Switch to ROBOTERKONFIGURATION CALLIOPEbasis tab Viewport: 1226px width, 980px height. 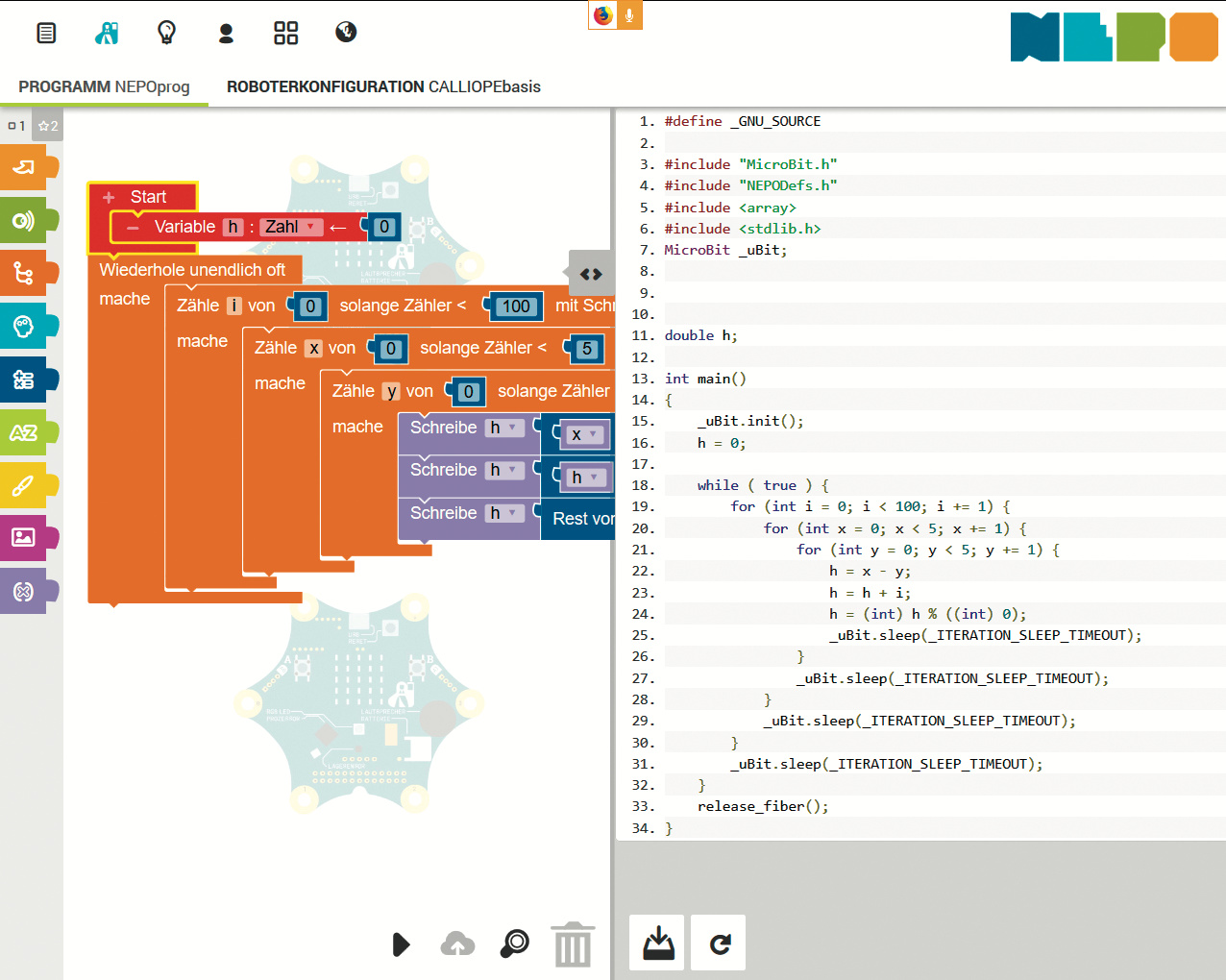click(x=383, y=86)
